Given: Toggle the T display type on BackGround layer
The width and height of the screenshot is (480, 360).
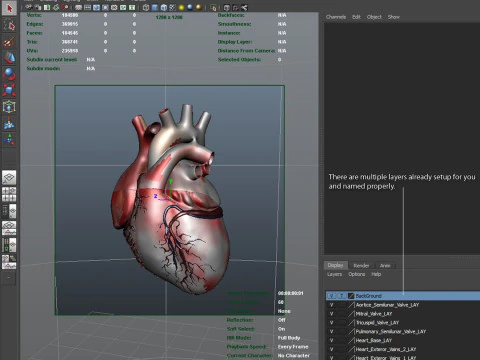Looking at the screenshot, I should click(x=341, y=296).
